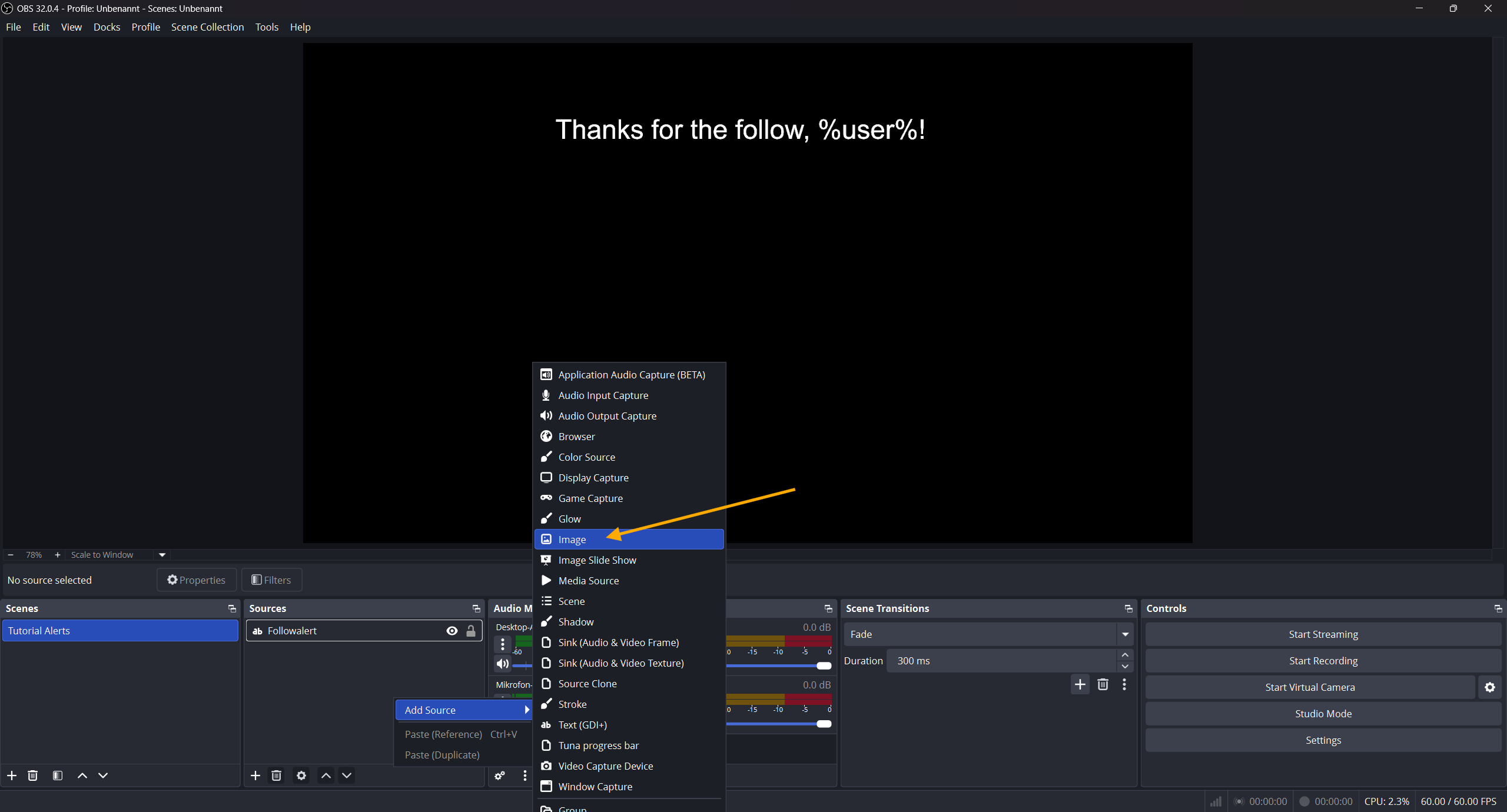Click the Start Recording button
Screen dimensions: 1507x812
tap(1323, 661)
